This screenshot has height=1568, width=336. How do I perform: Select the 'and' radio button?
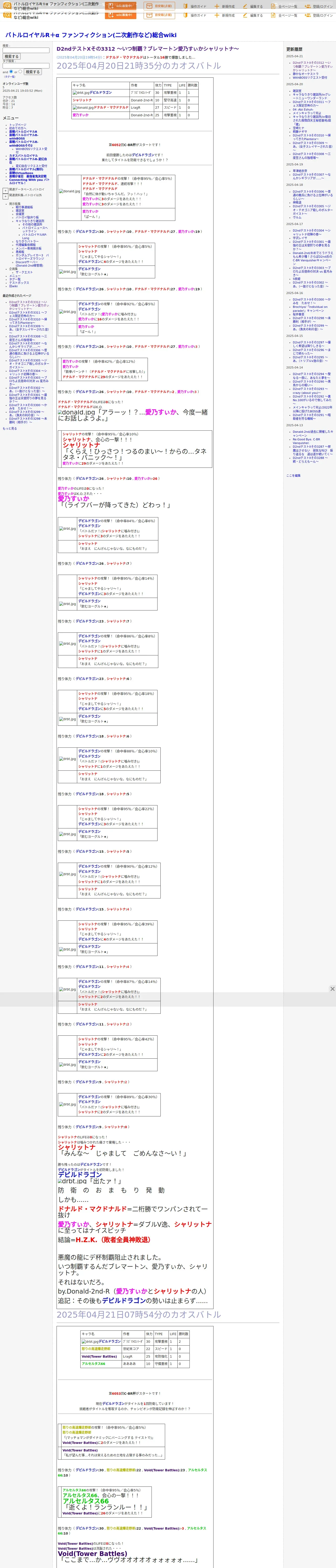(x=11, y=71)
